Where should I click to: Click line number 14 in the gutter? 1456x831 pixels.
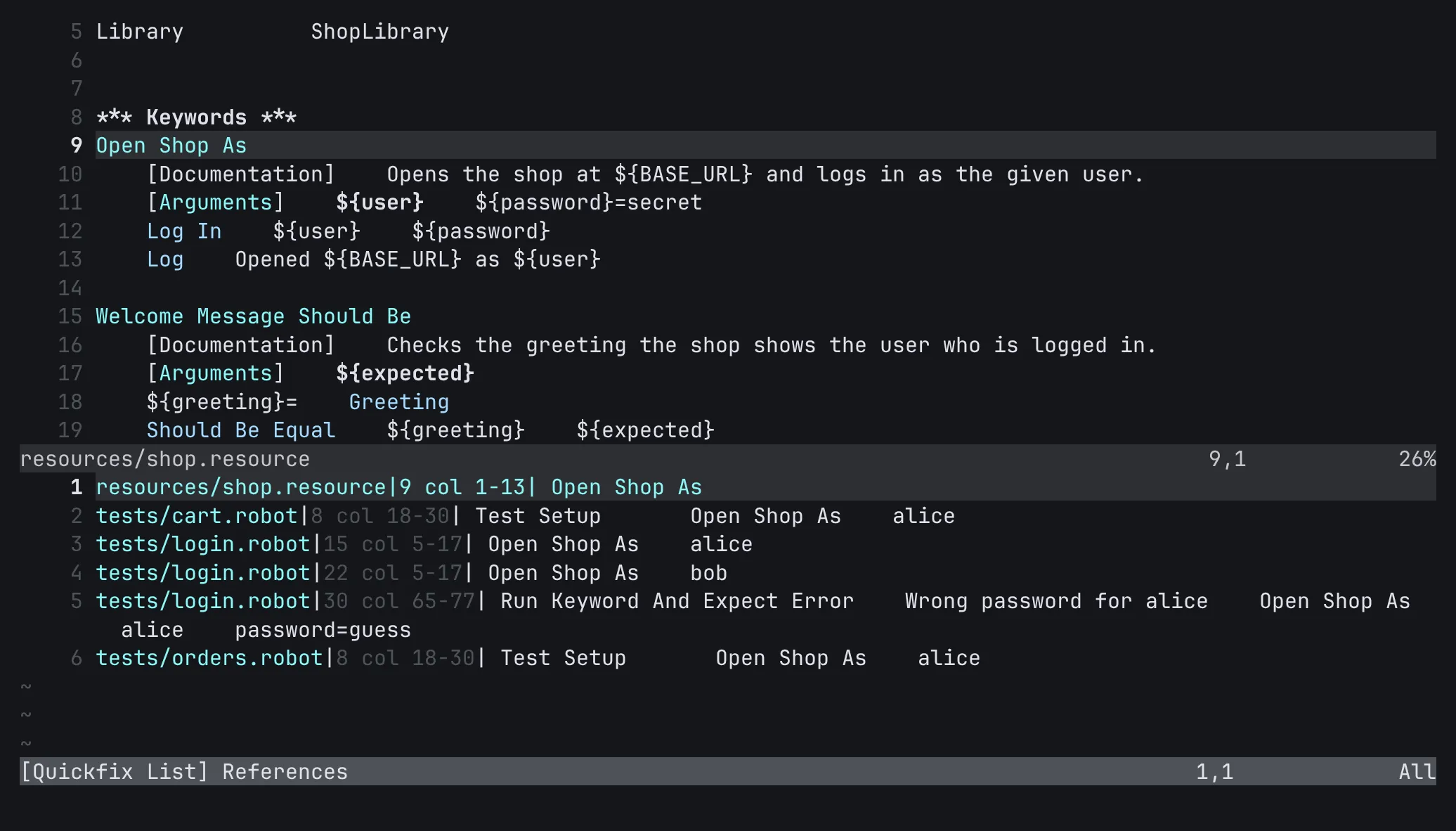pos(70,288)
